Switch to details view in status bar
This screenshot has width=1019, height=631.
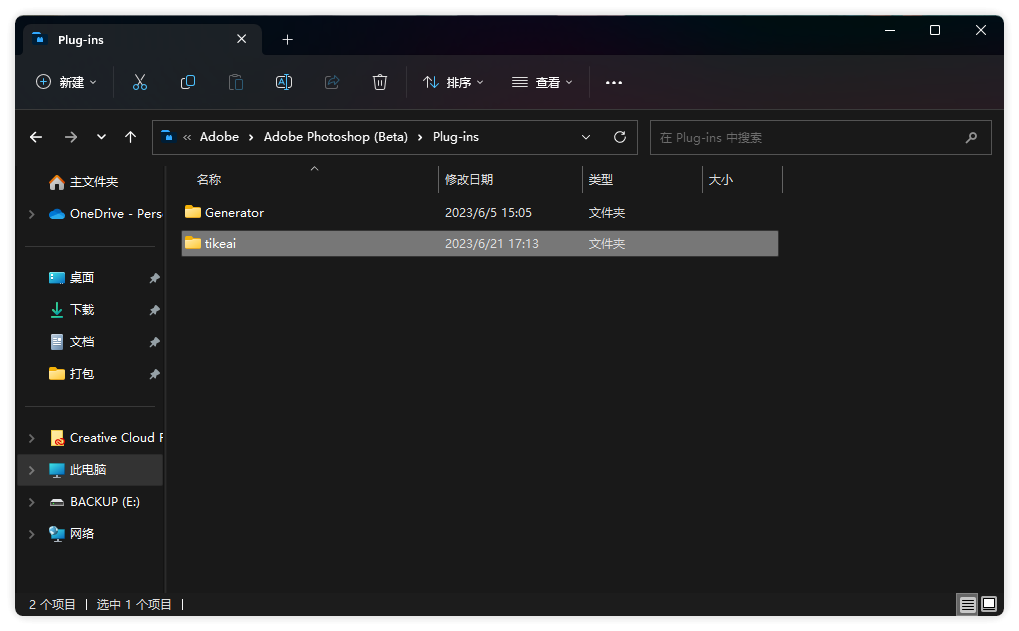tap(967, 604)
